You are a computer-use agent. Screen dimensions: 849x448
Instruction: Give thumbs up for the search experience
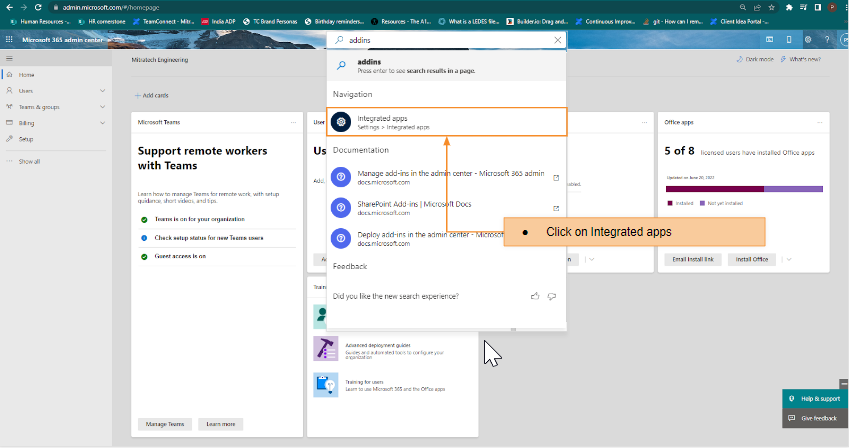click(x=535, y=296)
